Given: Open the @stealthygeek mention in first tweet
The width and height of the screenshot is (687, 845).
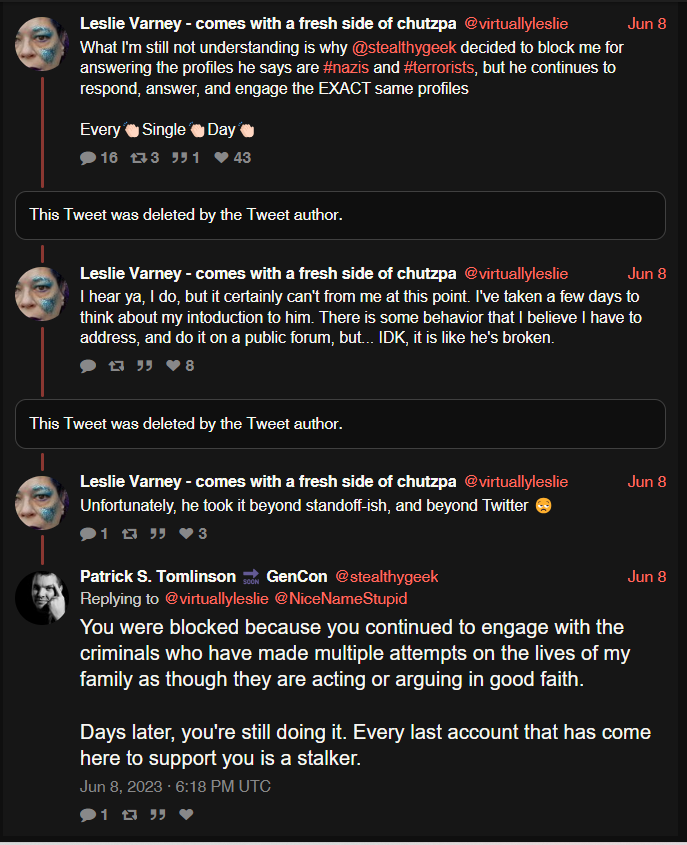Looking at the screenshot, I should pyautogui.click(x=404, y=47).
